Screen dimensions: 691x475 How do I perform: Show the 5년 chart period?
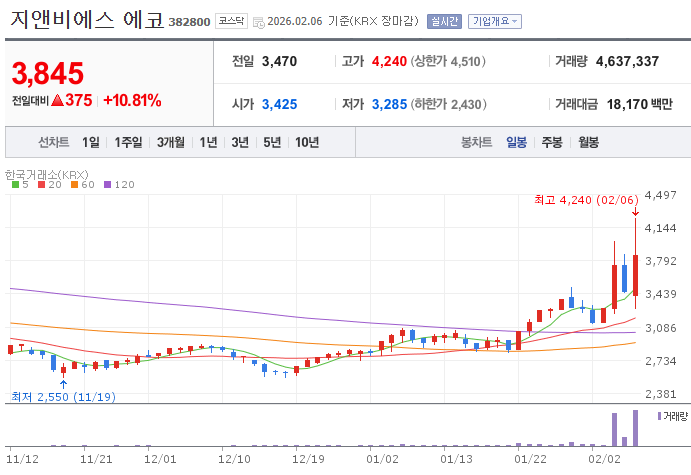click(x=272, y=142)
